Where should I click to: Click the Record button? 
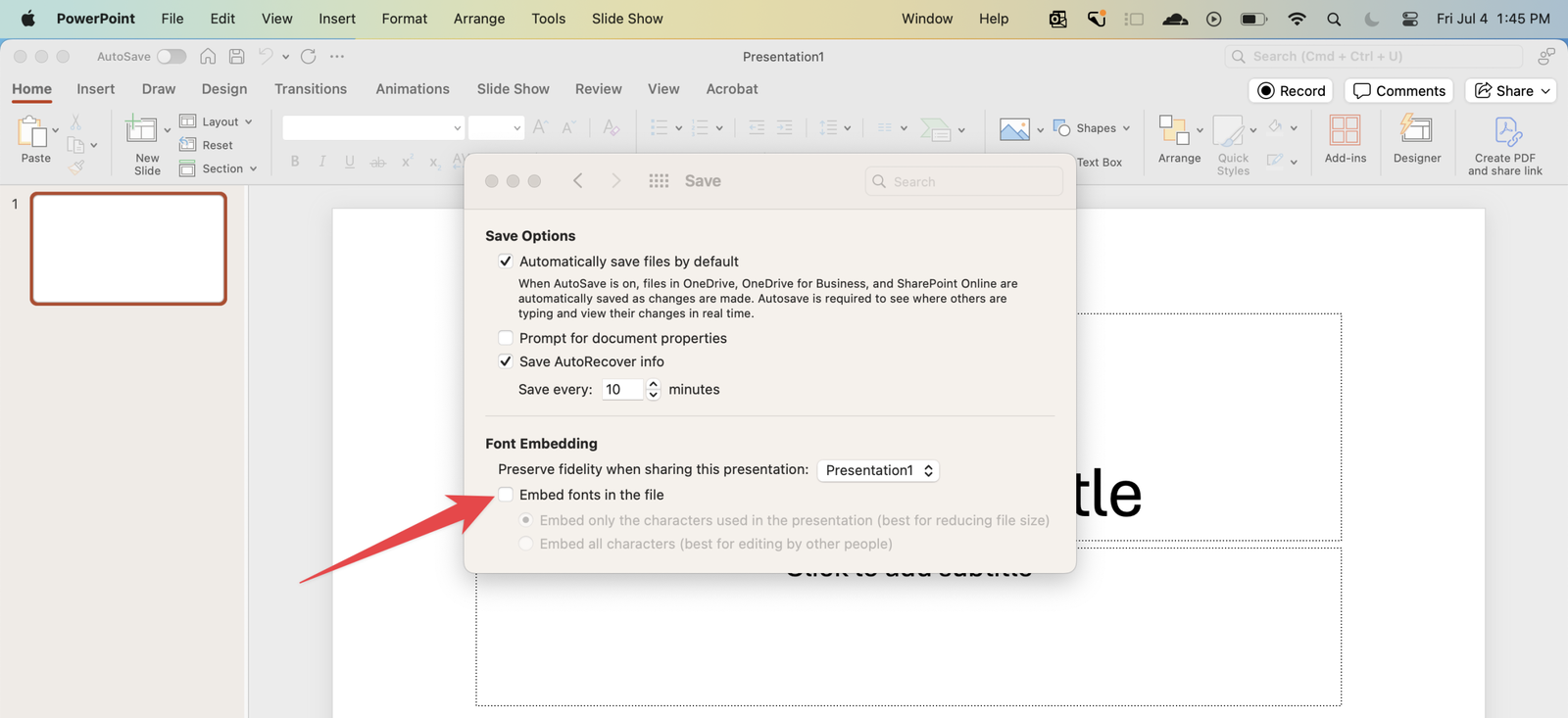pyautogui.click(x=1291, y=91)
